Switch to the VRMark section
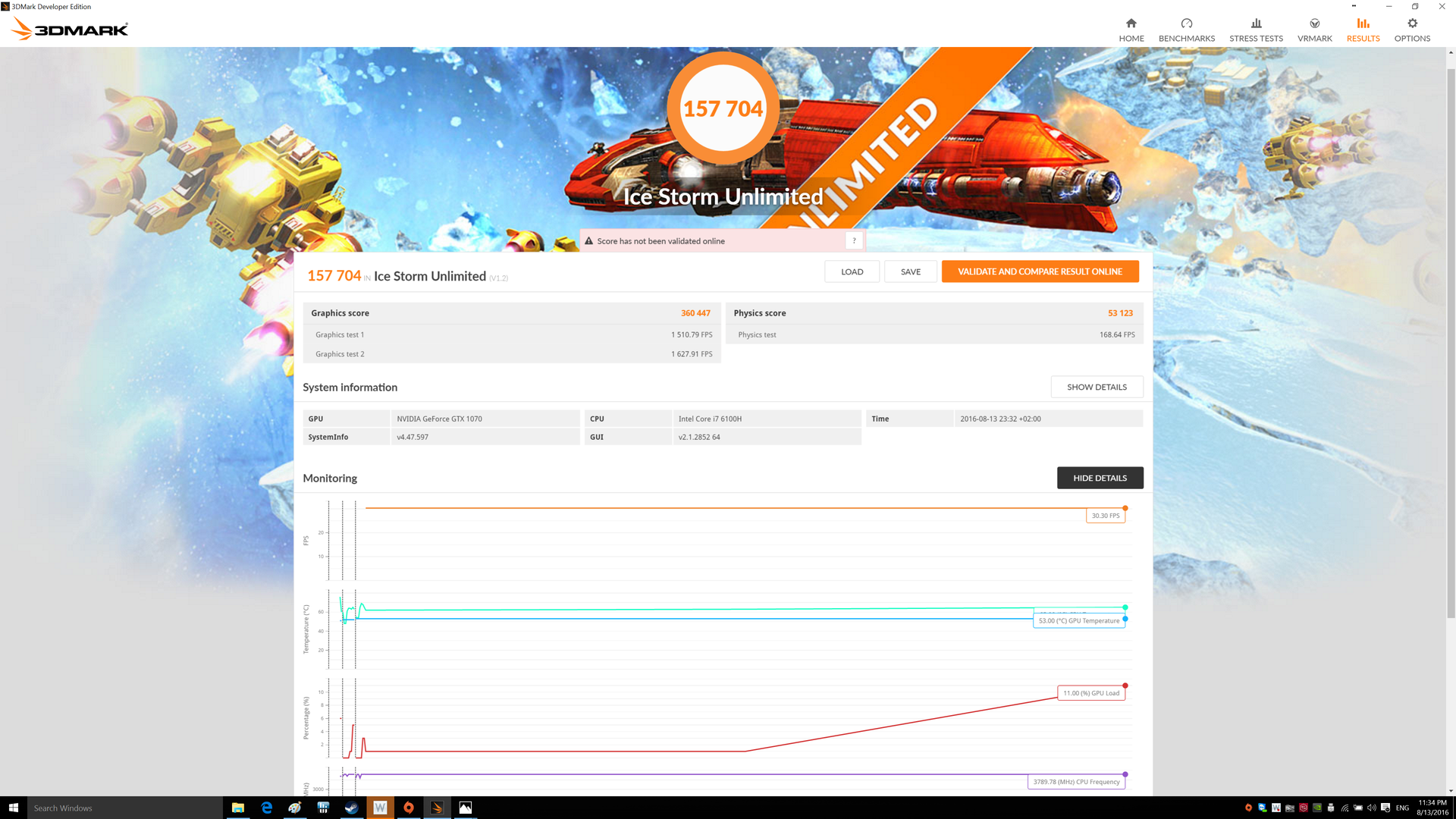The height and width of the screenshot is (819, 1456). (x=1314, y=30)
